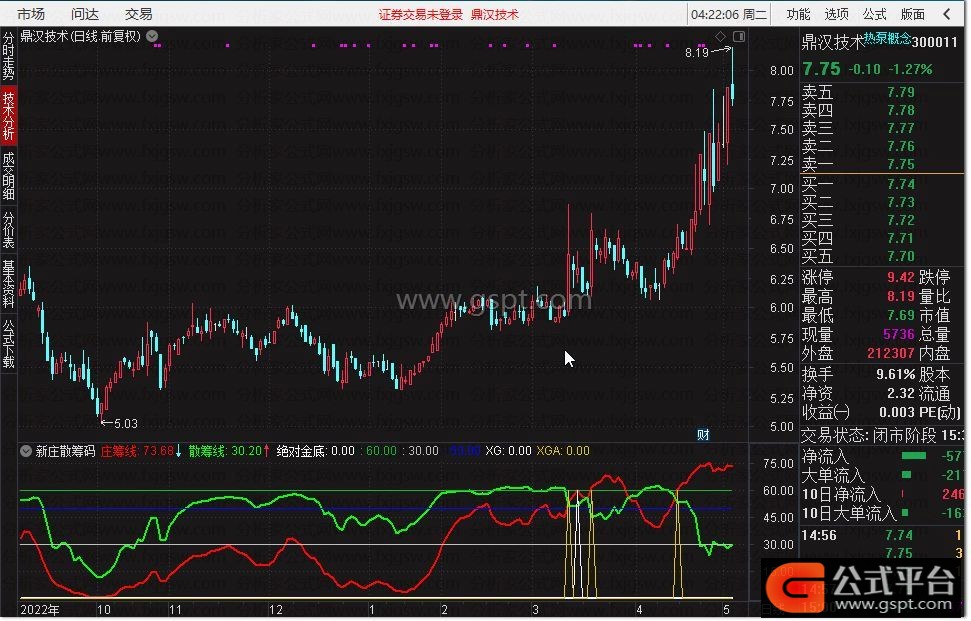971x621 pixels.
Task: Click the 卖二 price 7.76
Action: pos(900,146)
